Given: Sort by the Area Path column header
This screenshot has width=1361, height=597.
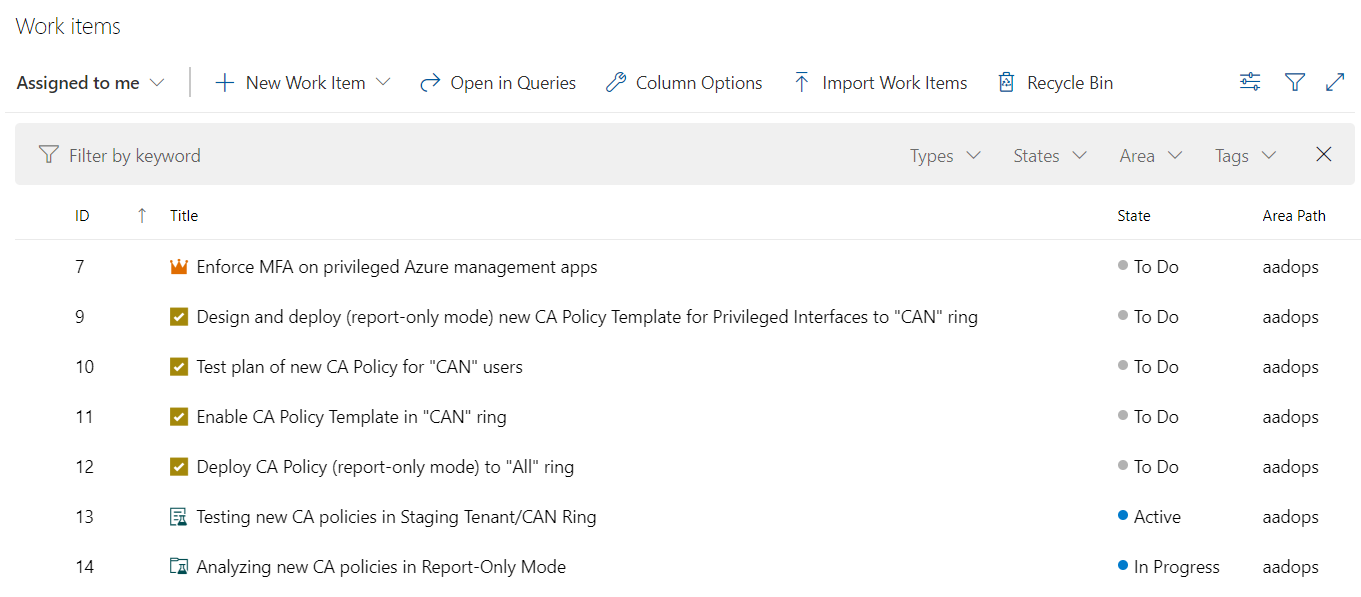Looking at the screenshot, I should tap(1294, 216).
